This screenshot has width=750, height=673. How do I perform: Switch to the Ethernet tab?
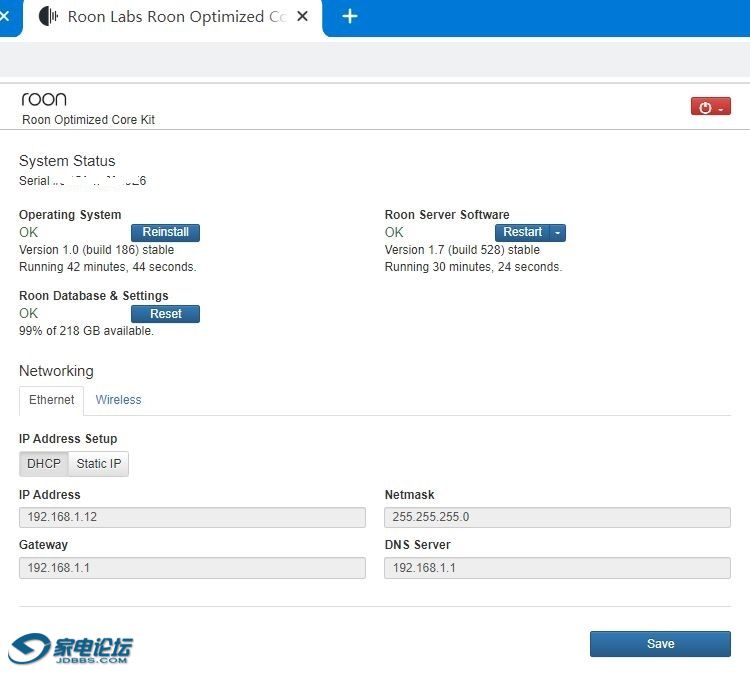52,400
